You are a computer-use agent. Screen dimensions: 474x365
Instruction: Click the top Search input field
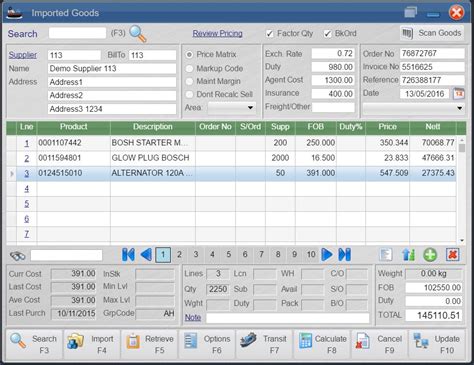[77, 33]
